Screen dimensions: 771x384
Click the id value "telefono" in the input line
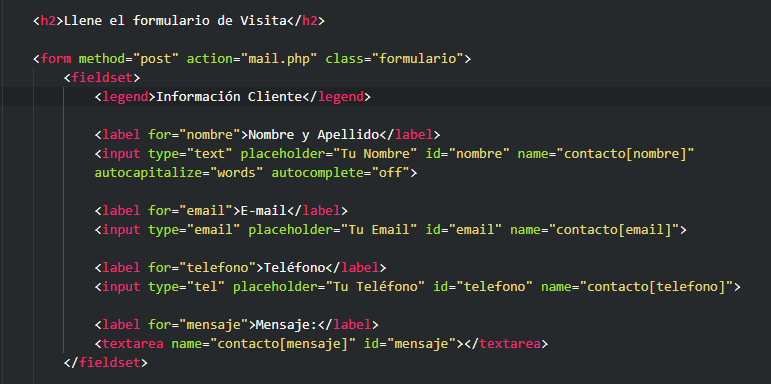pos(494,287)
